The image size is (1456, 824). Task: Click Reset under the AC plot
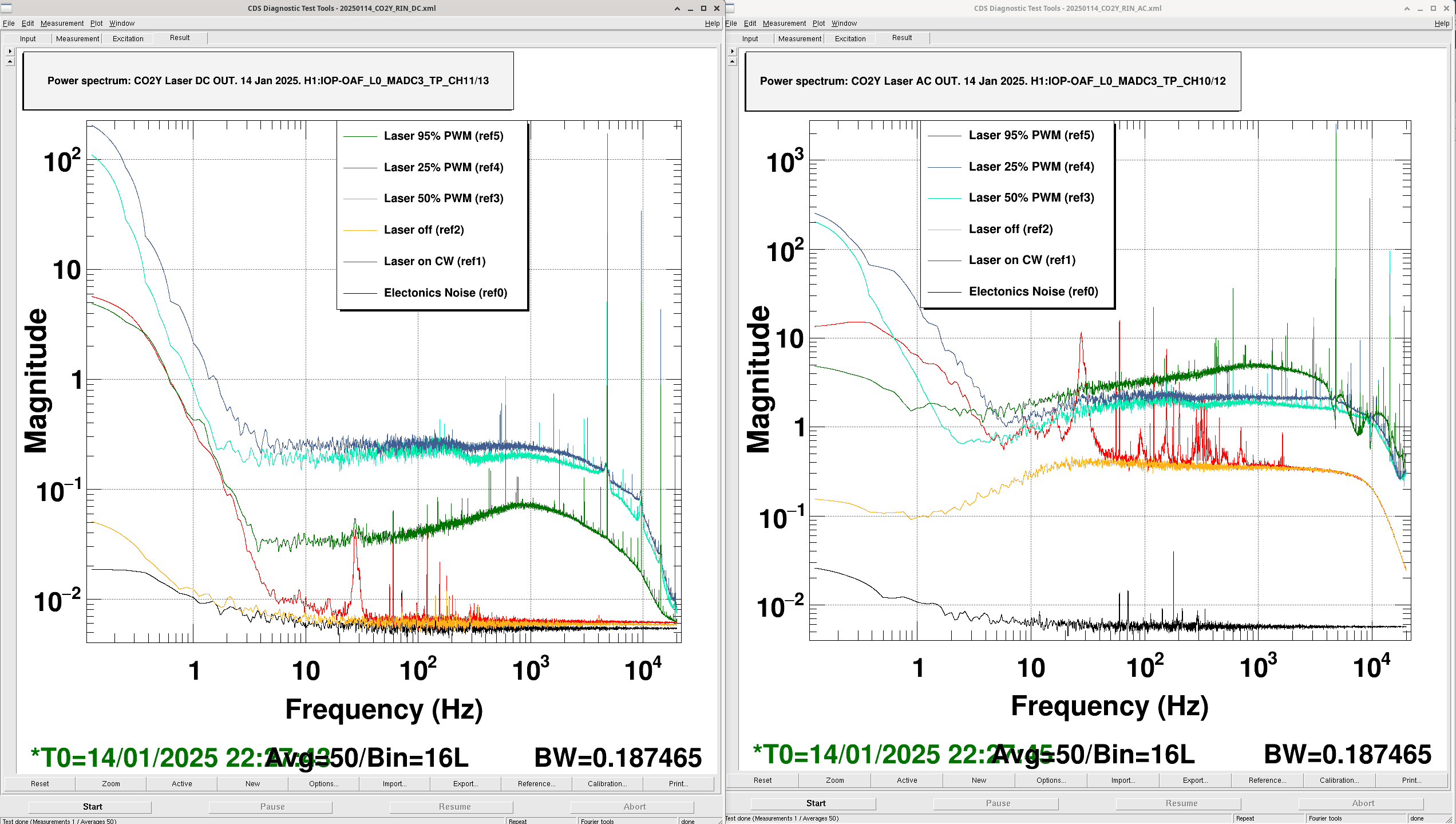[x=763, y=780]
